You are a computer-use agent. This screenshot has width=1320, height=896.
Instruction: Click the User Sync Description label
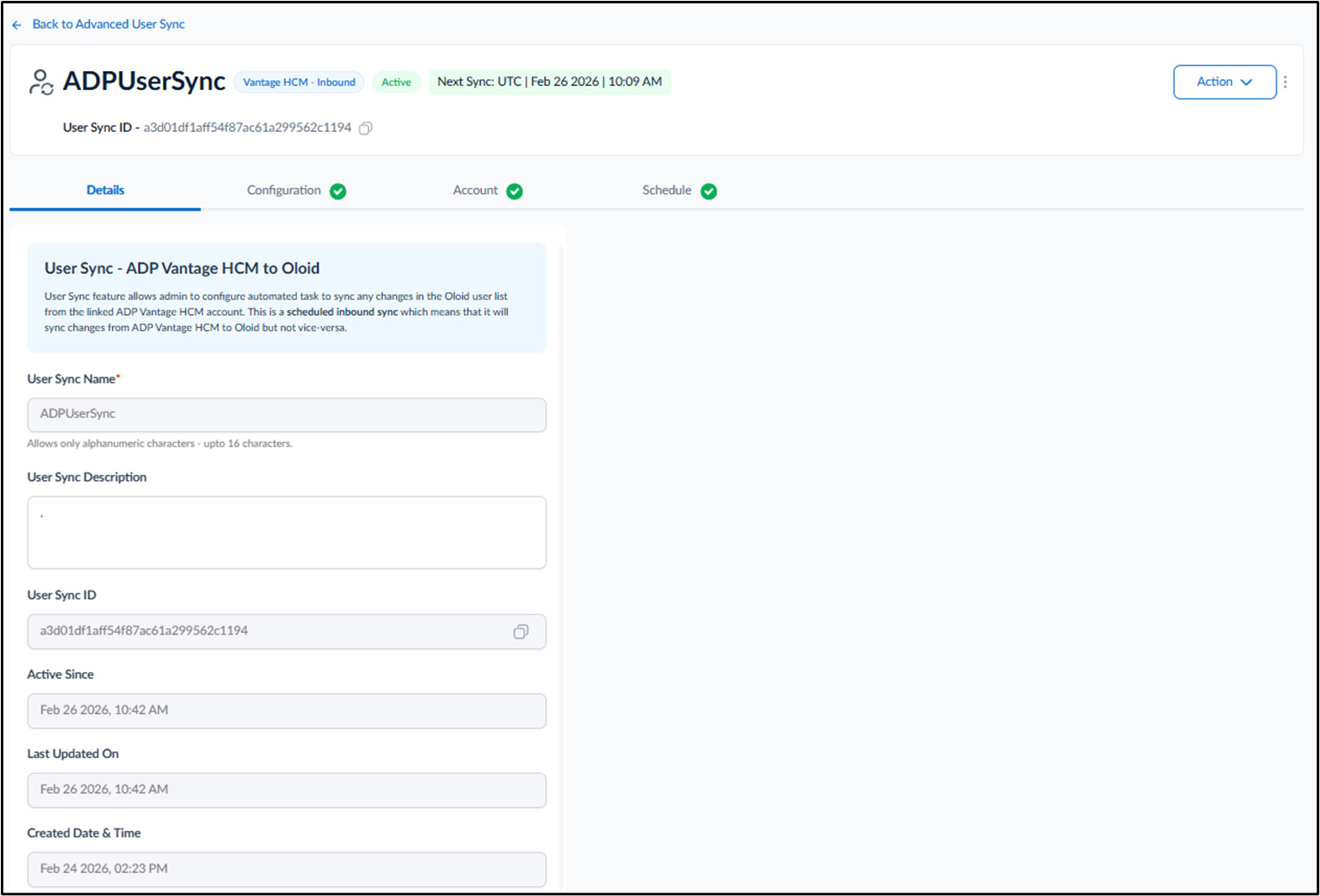[87, 477]
